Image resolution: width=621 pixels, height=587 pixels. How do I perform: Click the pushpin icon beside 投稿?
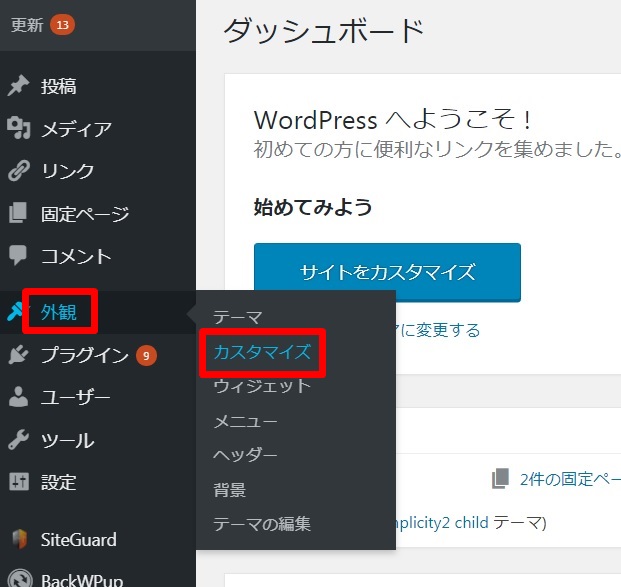[18, 86]
